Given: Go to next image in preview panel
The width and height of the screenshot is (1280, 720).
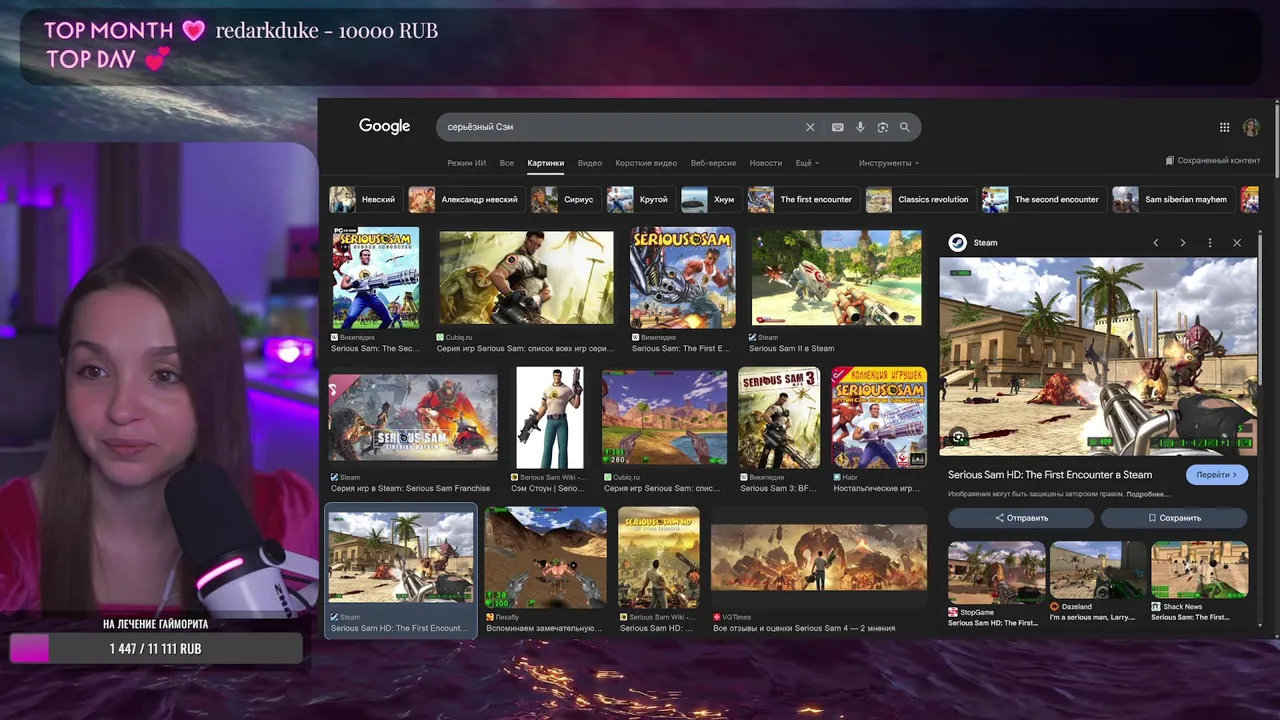Looking at the screenshot, I should tap(1183, 243).
